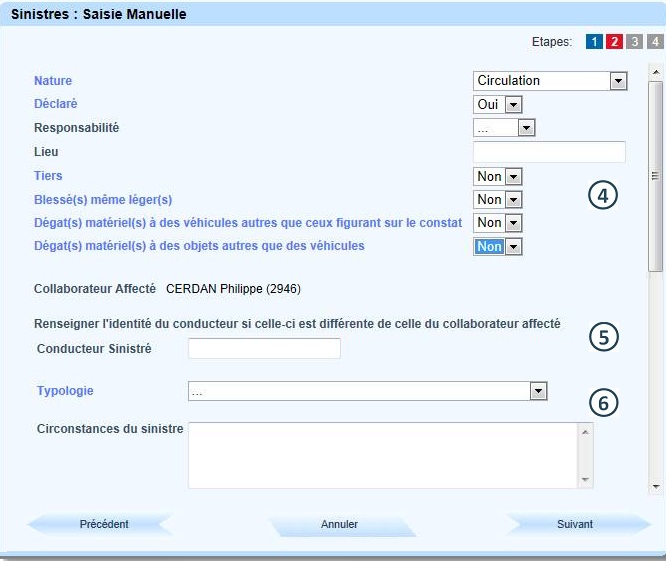Open dropdown for dégâts matériels à des véhicules
The height and width of the screenshot is (561, 666).
click(x=498, y=223)
